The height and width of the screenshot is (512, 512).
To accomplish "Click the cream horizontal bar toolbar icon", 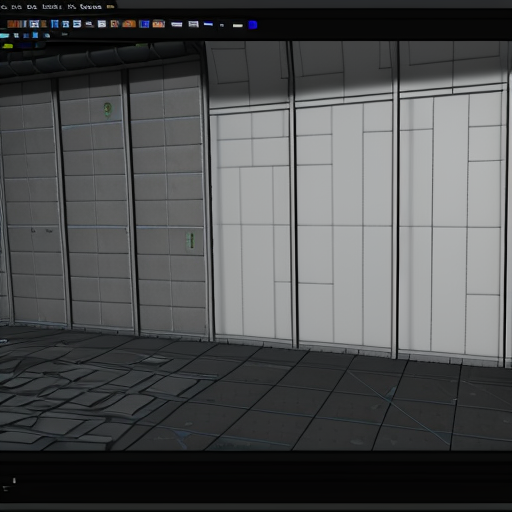I will click(x=238, y=25).
